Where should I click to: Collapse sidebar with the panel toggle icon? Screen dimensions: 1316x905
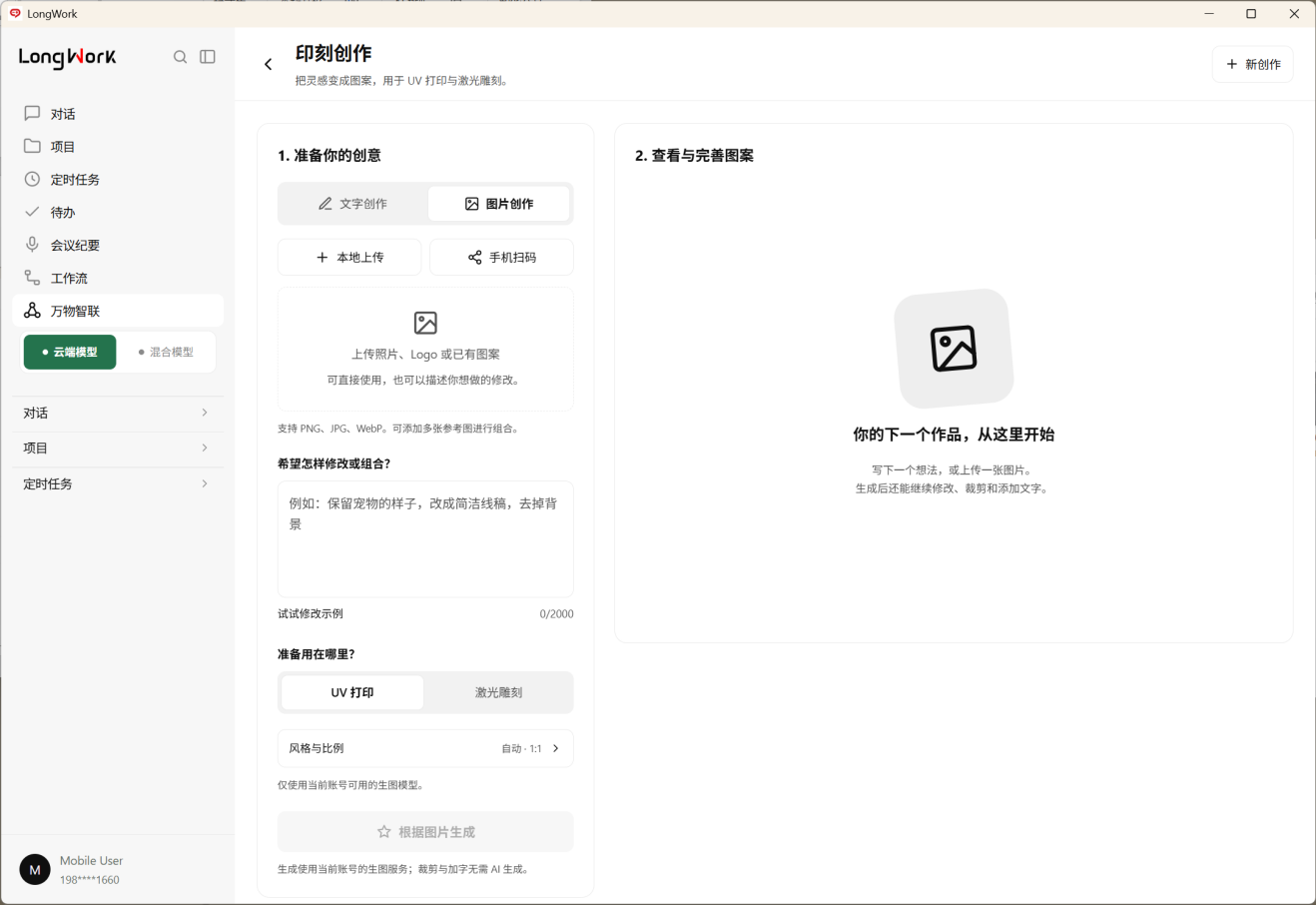point(208,57)
